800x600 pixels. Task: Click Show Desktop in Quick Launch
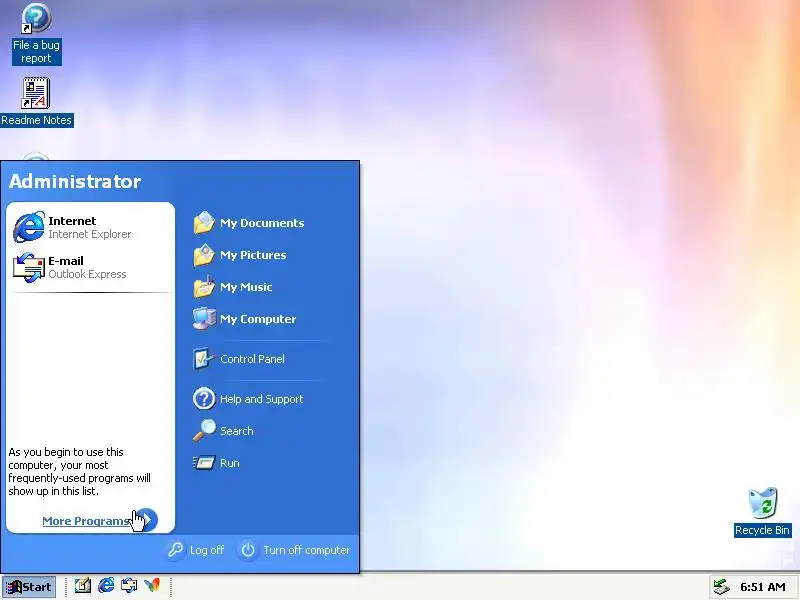pyautogui.click(x=83, y=586)
